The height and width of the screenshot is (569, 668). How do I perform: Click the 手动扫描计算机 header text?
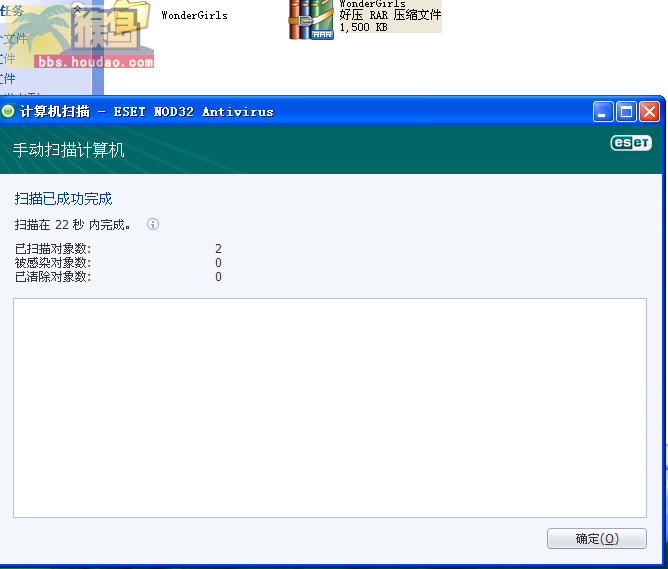tap(69, 150)
